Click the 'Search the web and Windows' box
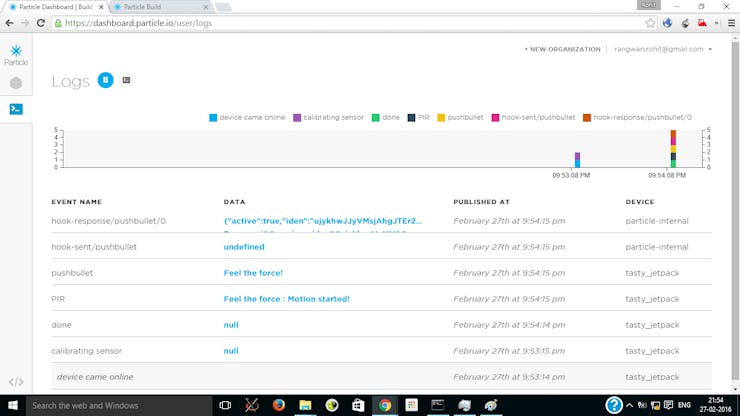The height and width of the screenshot is (416, 740). pyautogui.click(x=119, y=405)
